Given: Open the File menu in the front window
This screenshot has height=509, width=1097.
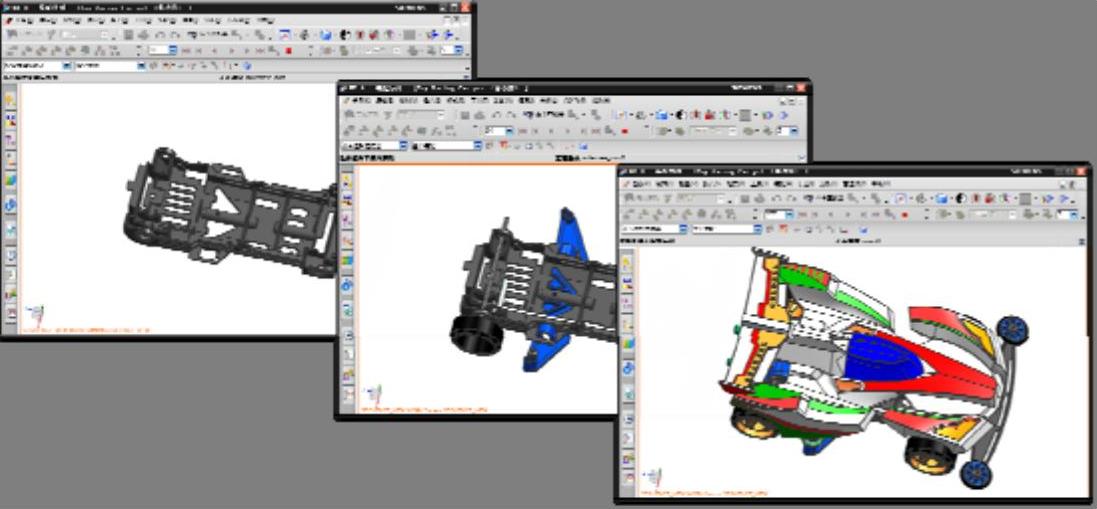Looking at the screenshot, I should click(x=642, y=185).
